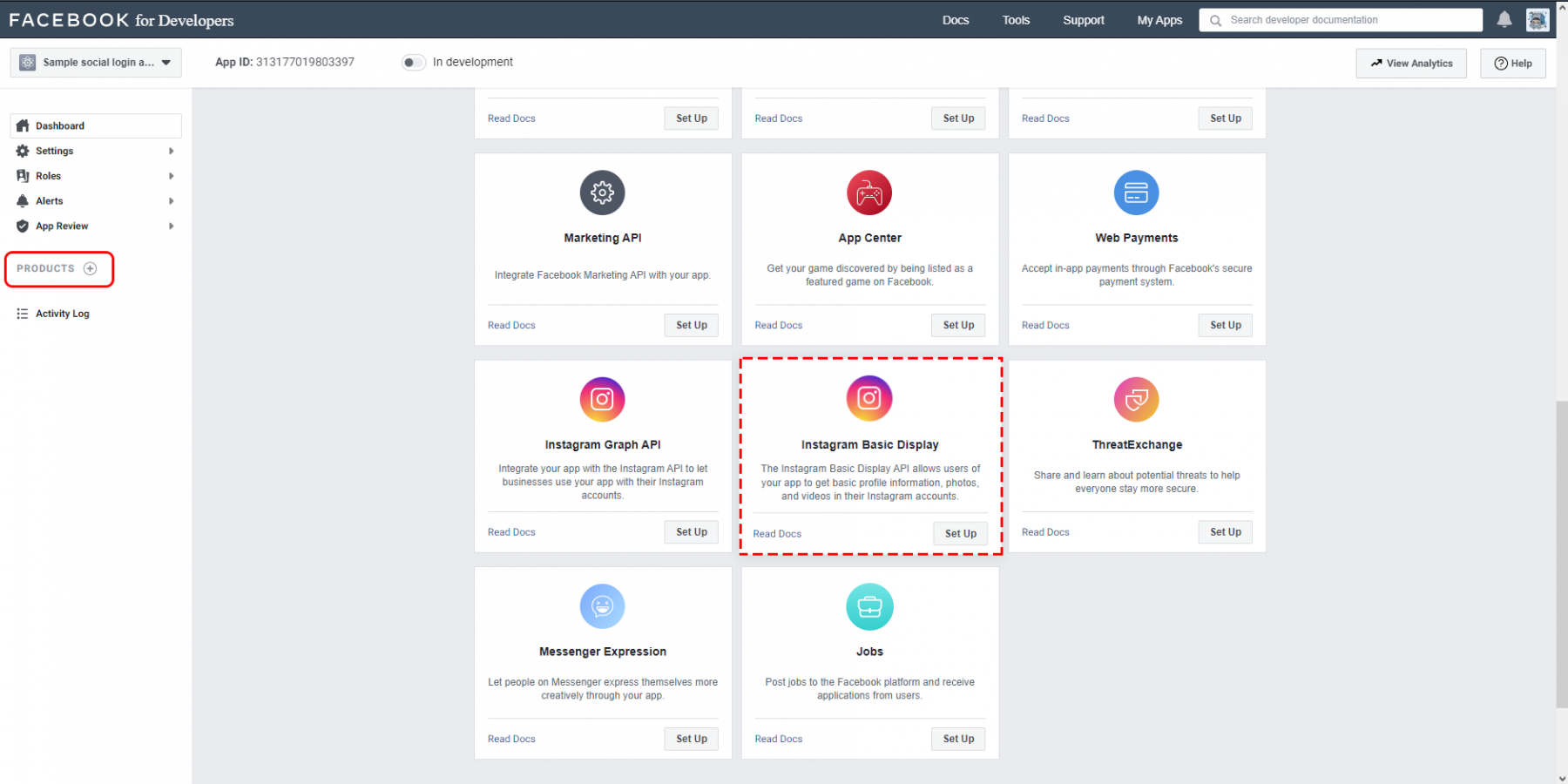Image resolution: width=1568 pixels, height=784 pixels.
Task: Read Docs for Instagram Basic Display
Action: 777,534
